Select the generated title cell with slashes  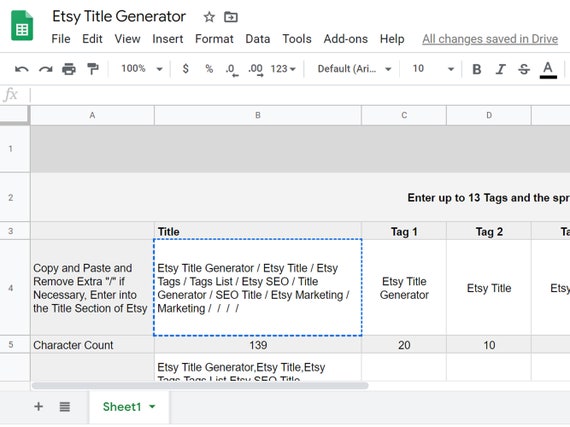coord(258,287)
